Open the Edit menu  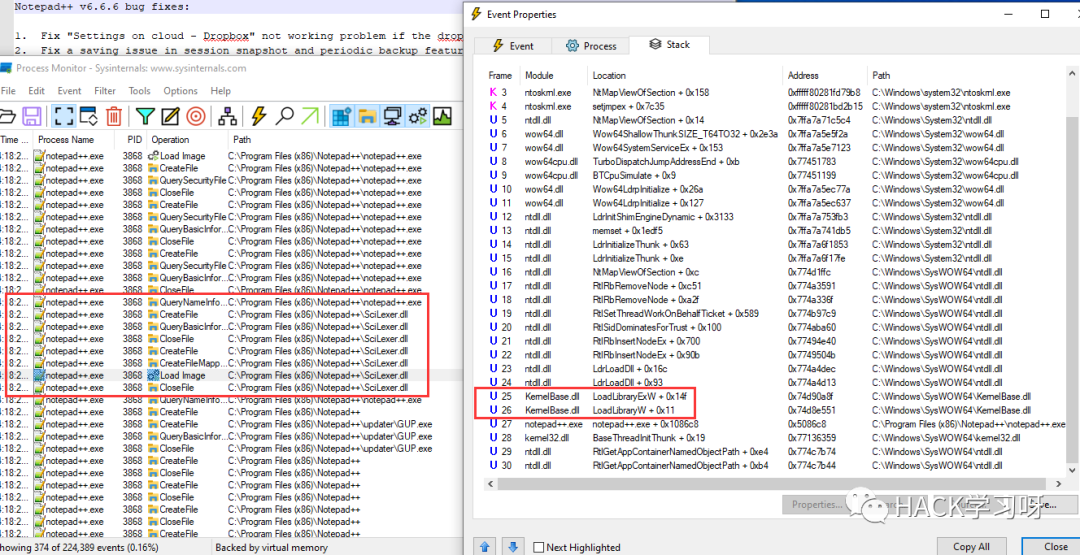pyautogui.click(x=37, y=91)
